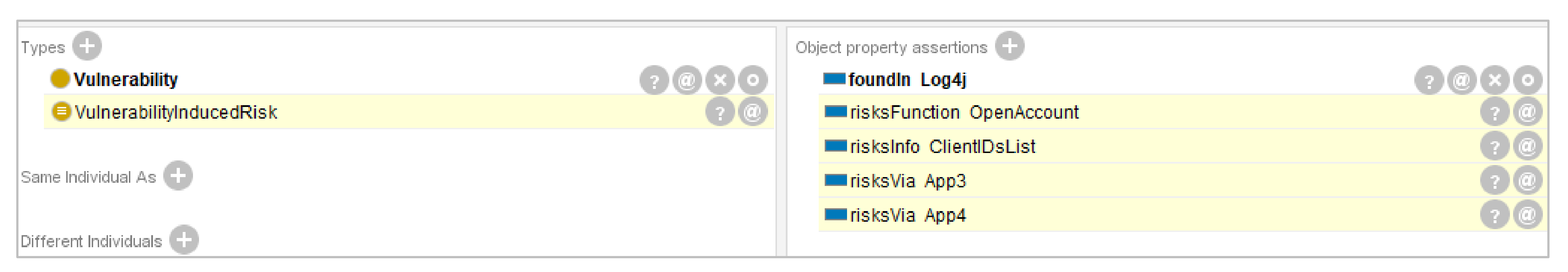Open annotations for risksVia App4
This screenshot has height=272, width=1568.
click(1528, 215)
